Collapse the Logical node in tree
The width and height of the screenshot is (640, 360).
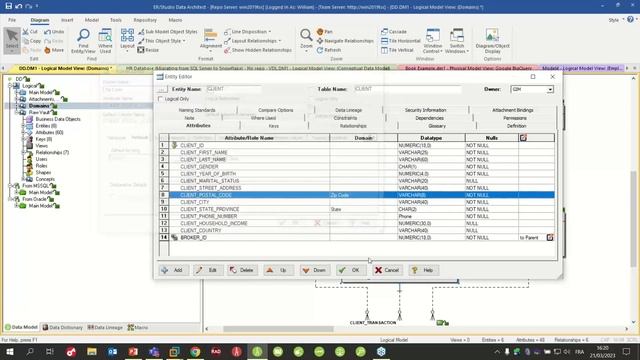click(x=10, y=86)
